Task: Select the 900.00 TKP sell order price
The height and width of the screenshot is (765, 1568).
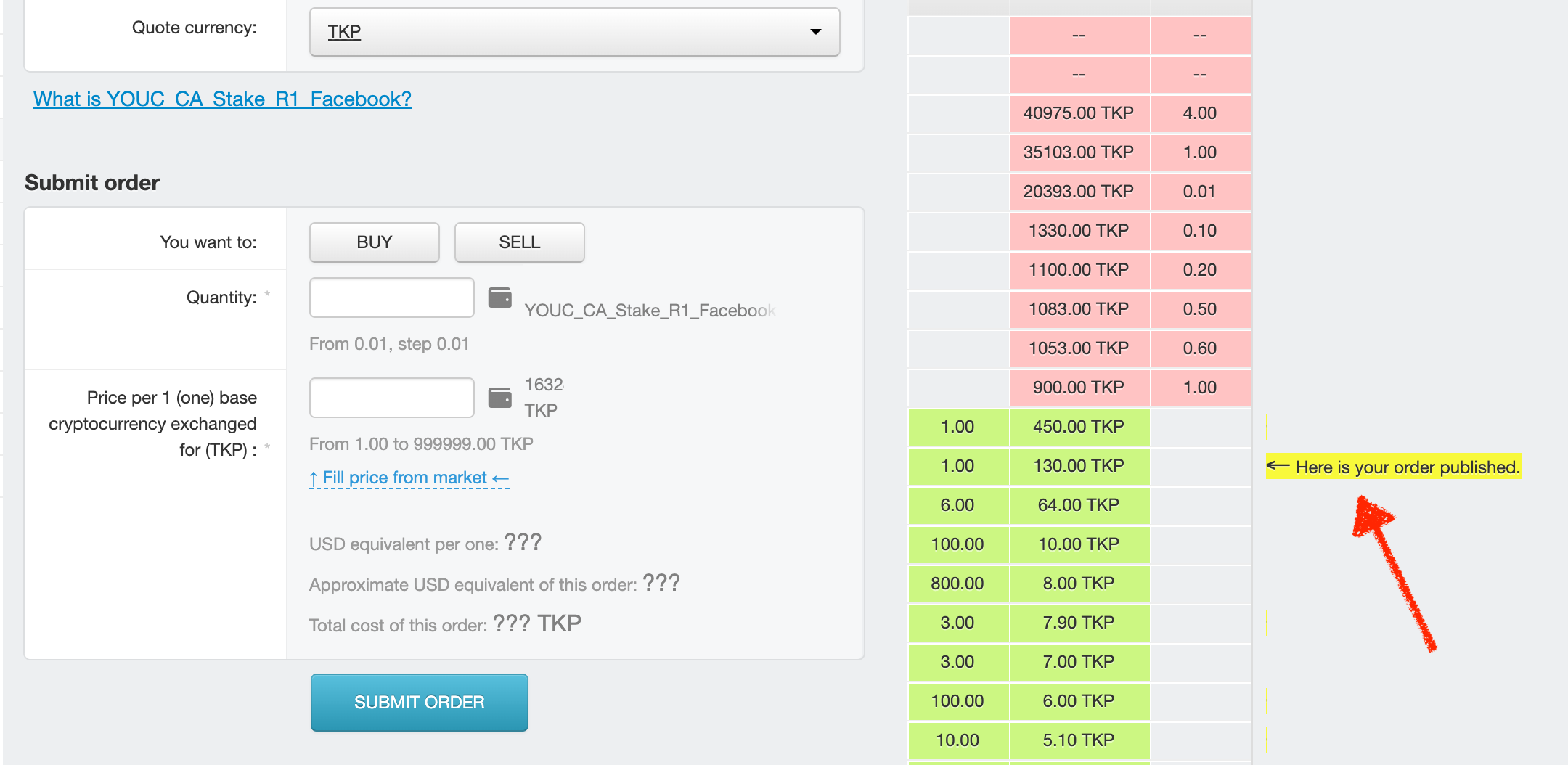Action: (1079, 388)
